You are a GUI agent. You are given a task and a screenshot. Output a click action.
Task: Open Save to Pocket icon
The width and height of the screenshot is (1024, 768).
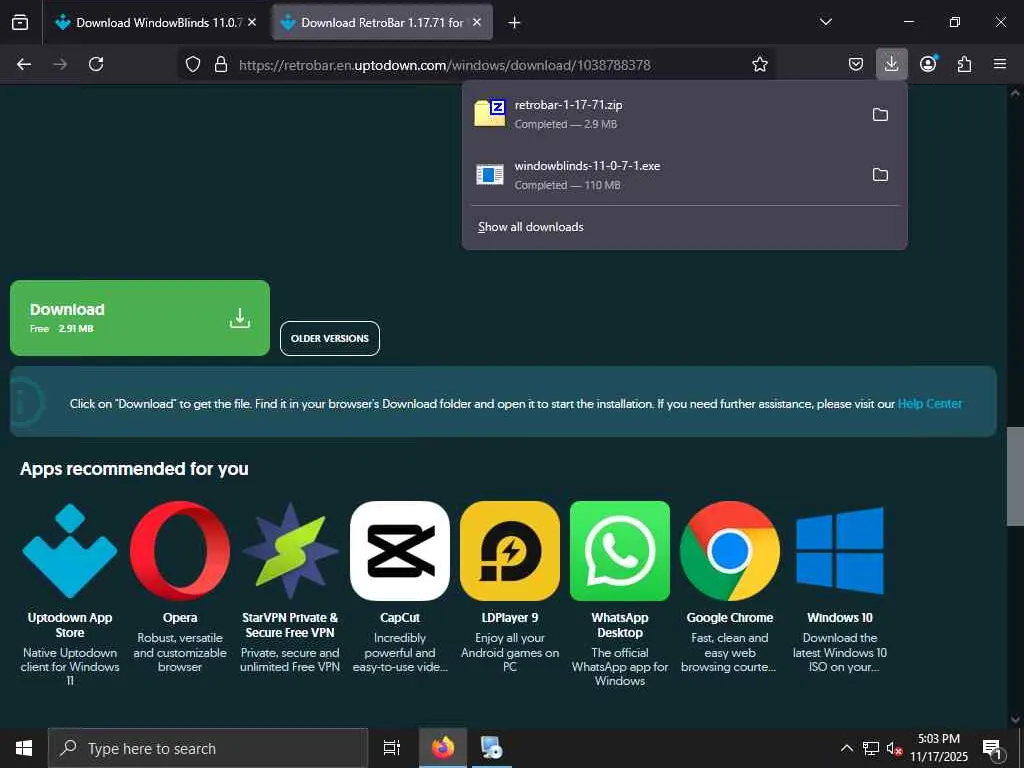coord(856,64)
